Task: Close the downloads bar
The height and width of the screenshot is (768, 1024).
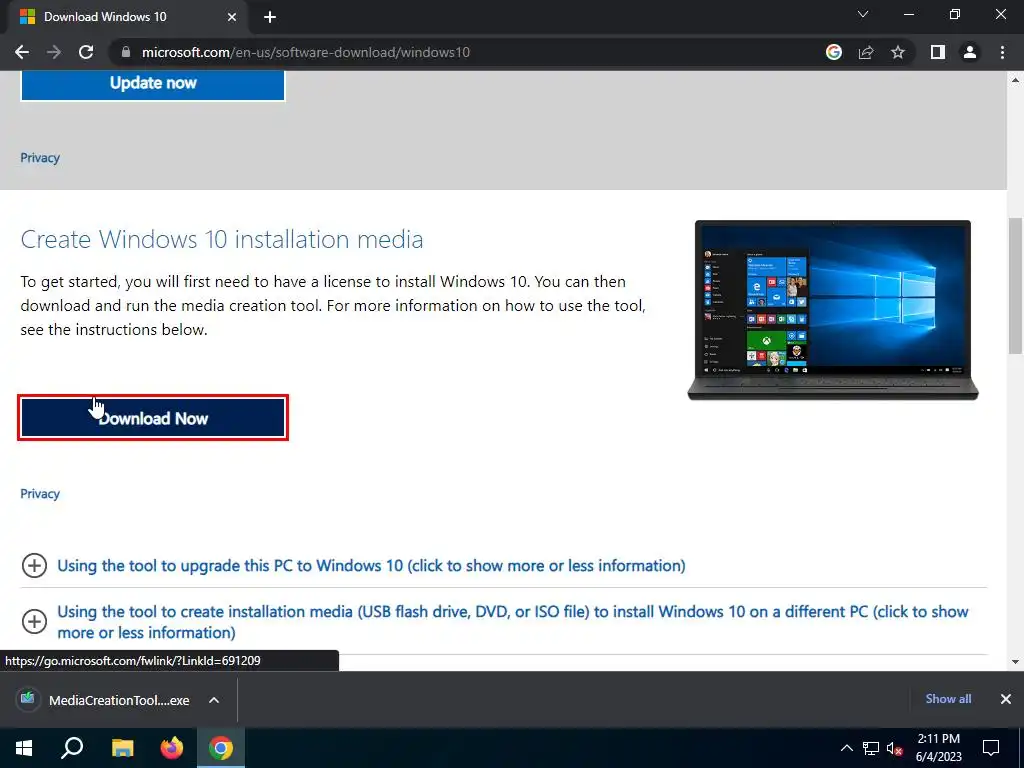Action: click(1006, 699)
